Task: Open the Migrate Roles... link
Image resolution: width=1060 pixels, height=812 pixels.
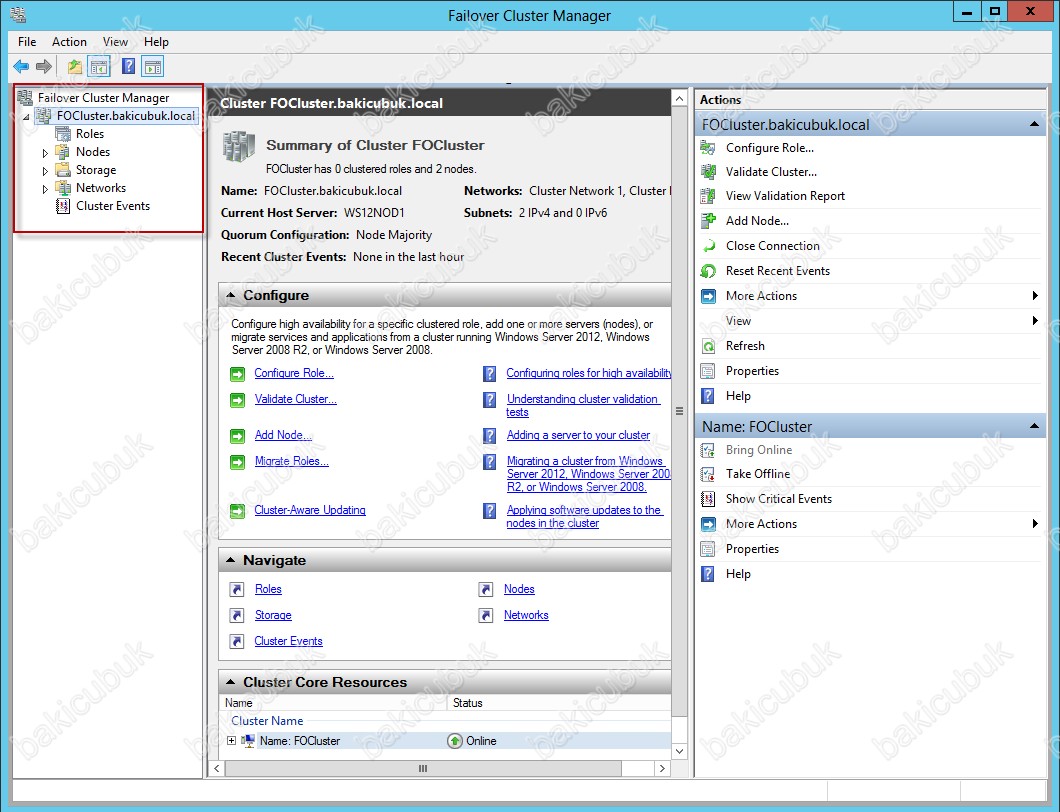Action: click(291, 461)
